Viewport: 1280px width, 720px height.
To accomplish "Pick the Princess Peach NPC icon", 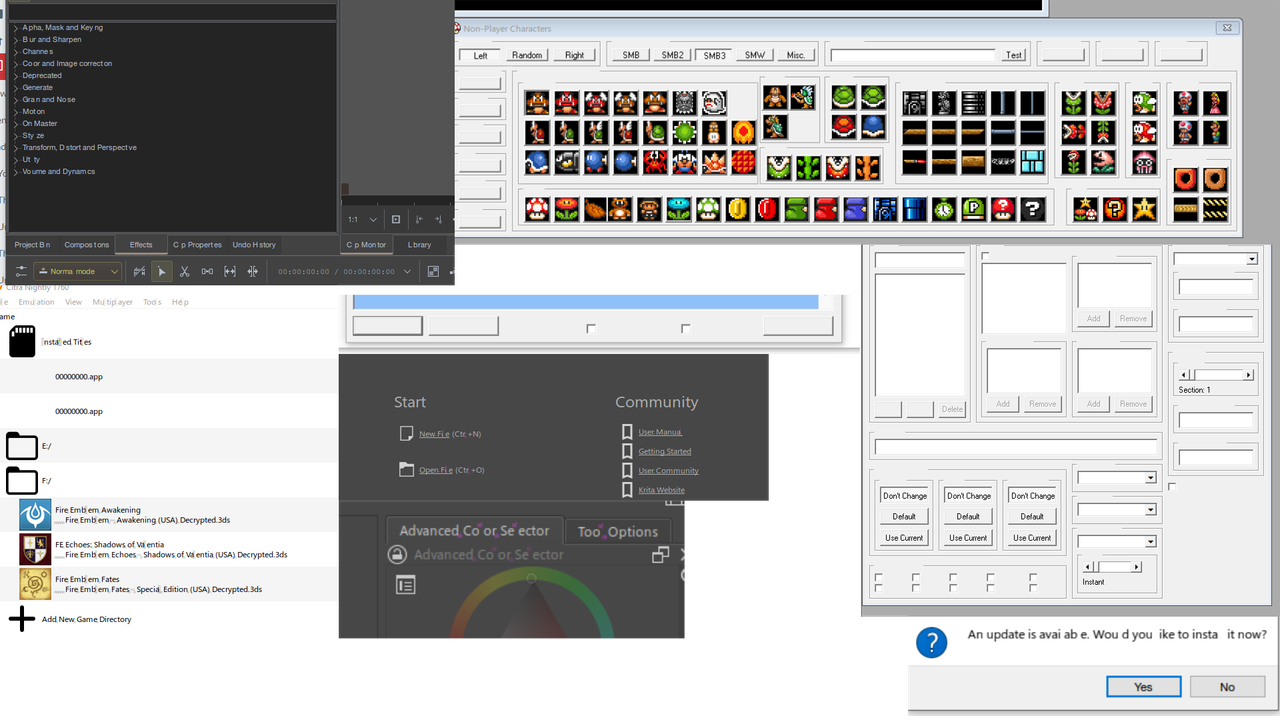I will click(1216, 102).
